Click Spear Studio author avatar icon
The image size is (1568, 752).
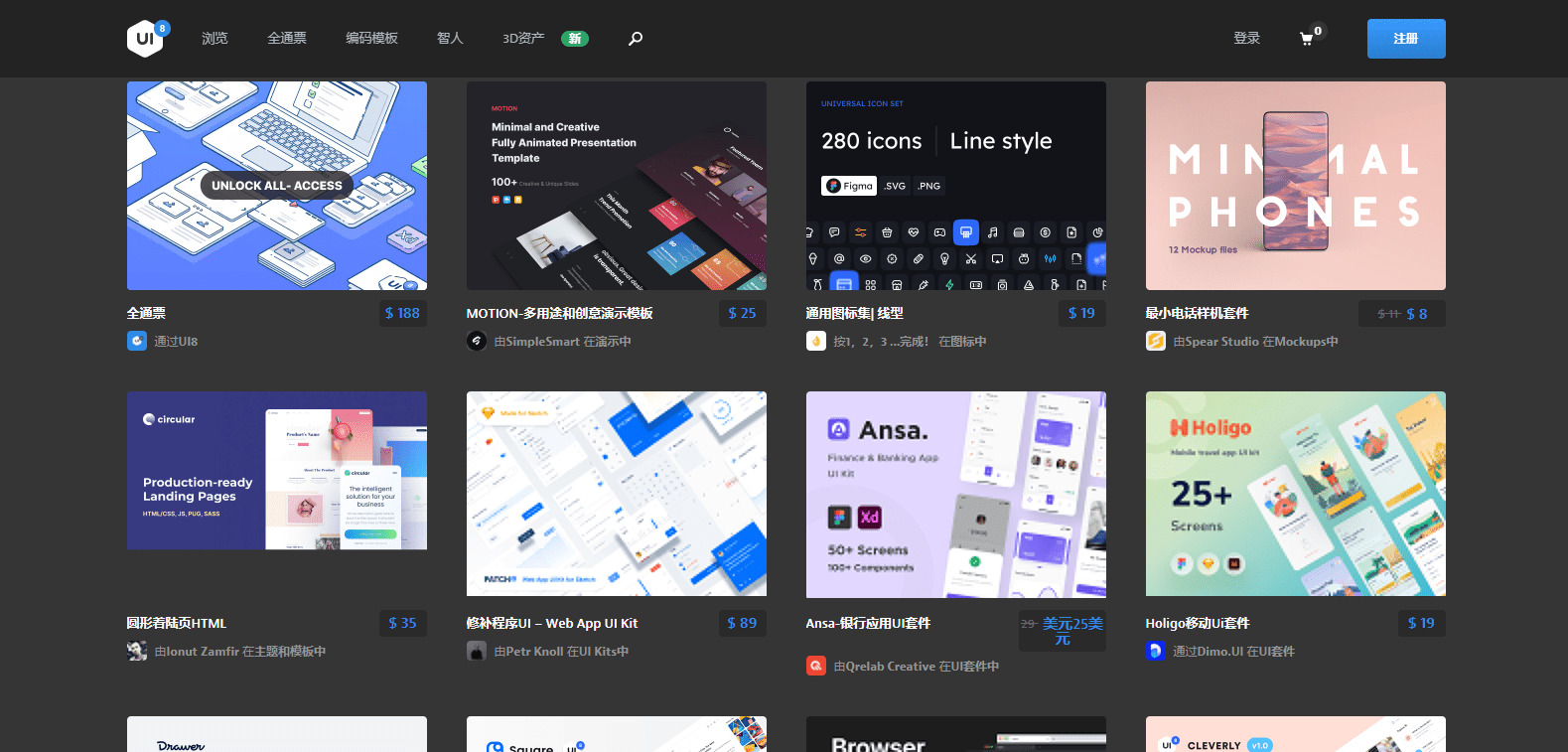pos(1156,341)
